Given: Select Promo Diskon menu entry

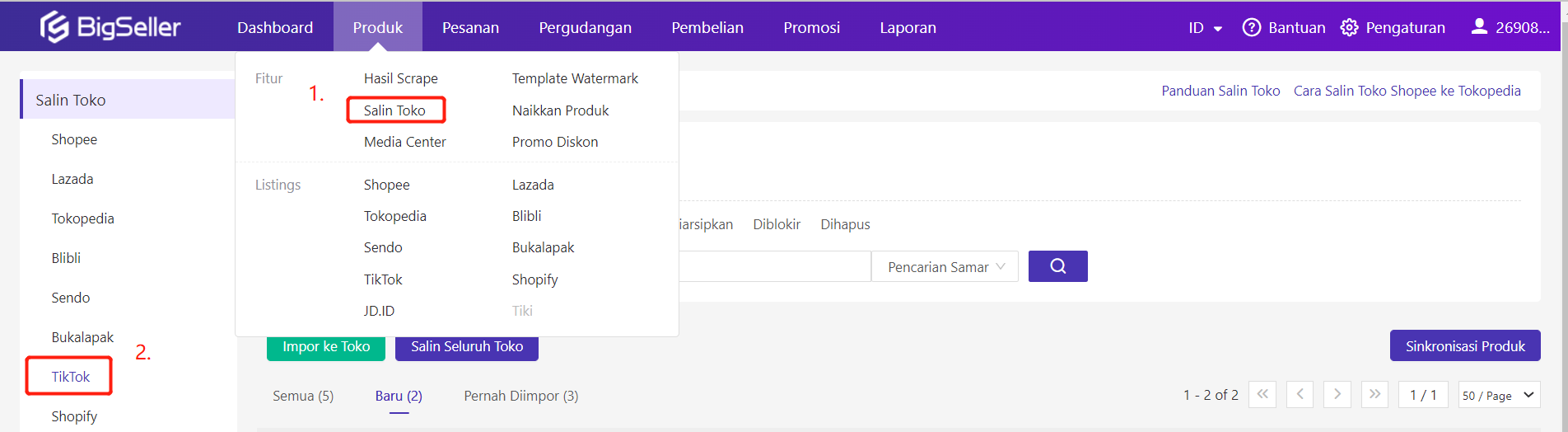Looking at the screenshot, I should (x=555, y=142).
